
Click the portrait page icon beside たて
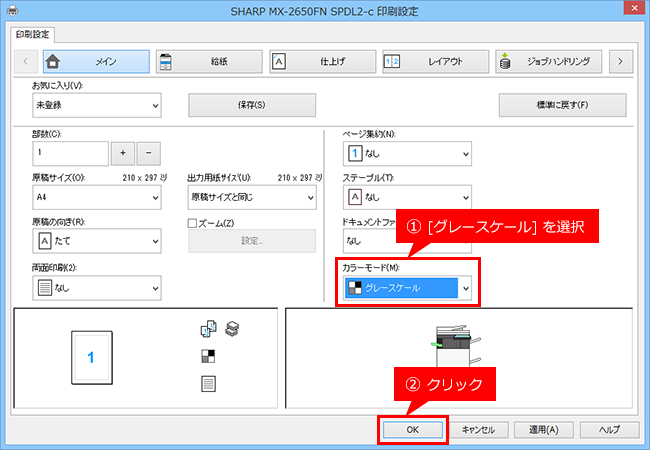(x=45, y=241)
